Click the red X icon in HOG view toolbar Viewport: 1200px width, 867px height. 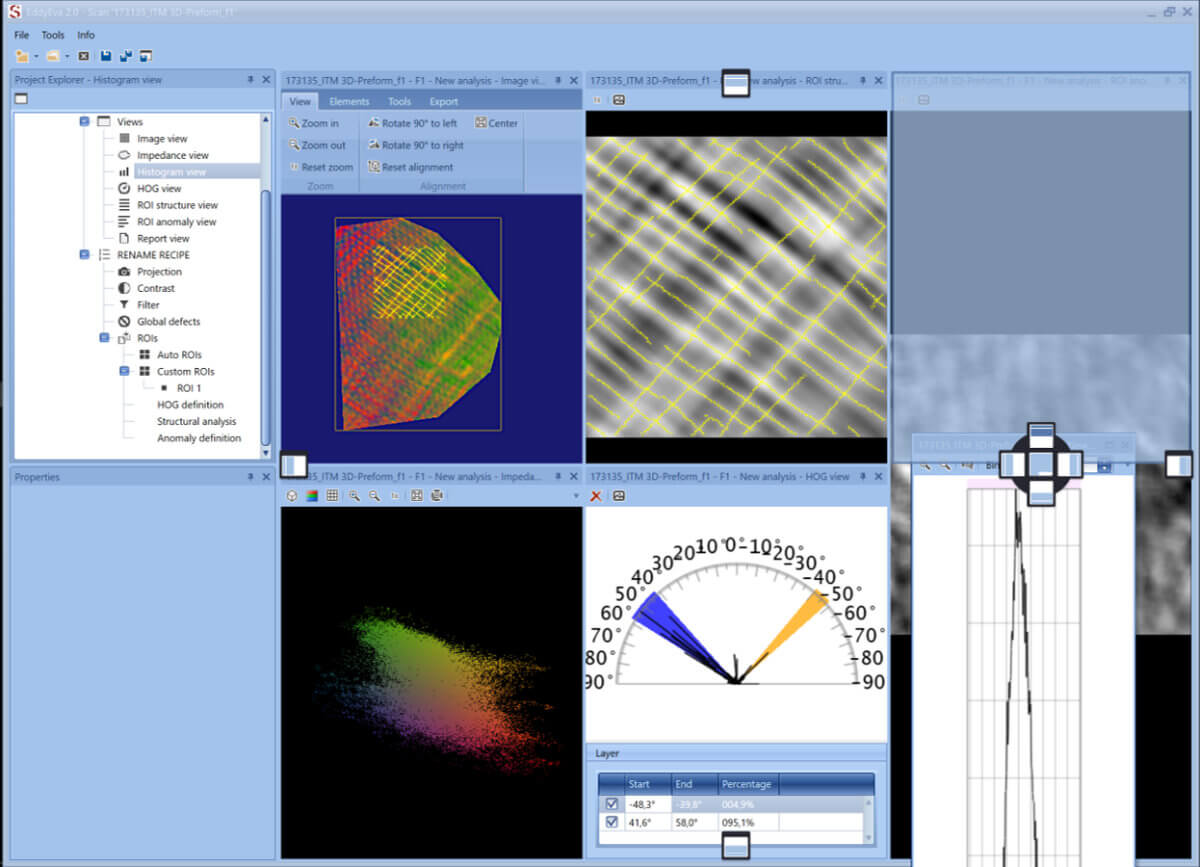[597, 496]
